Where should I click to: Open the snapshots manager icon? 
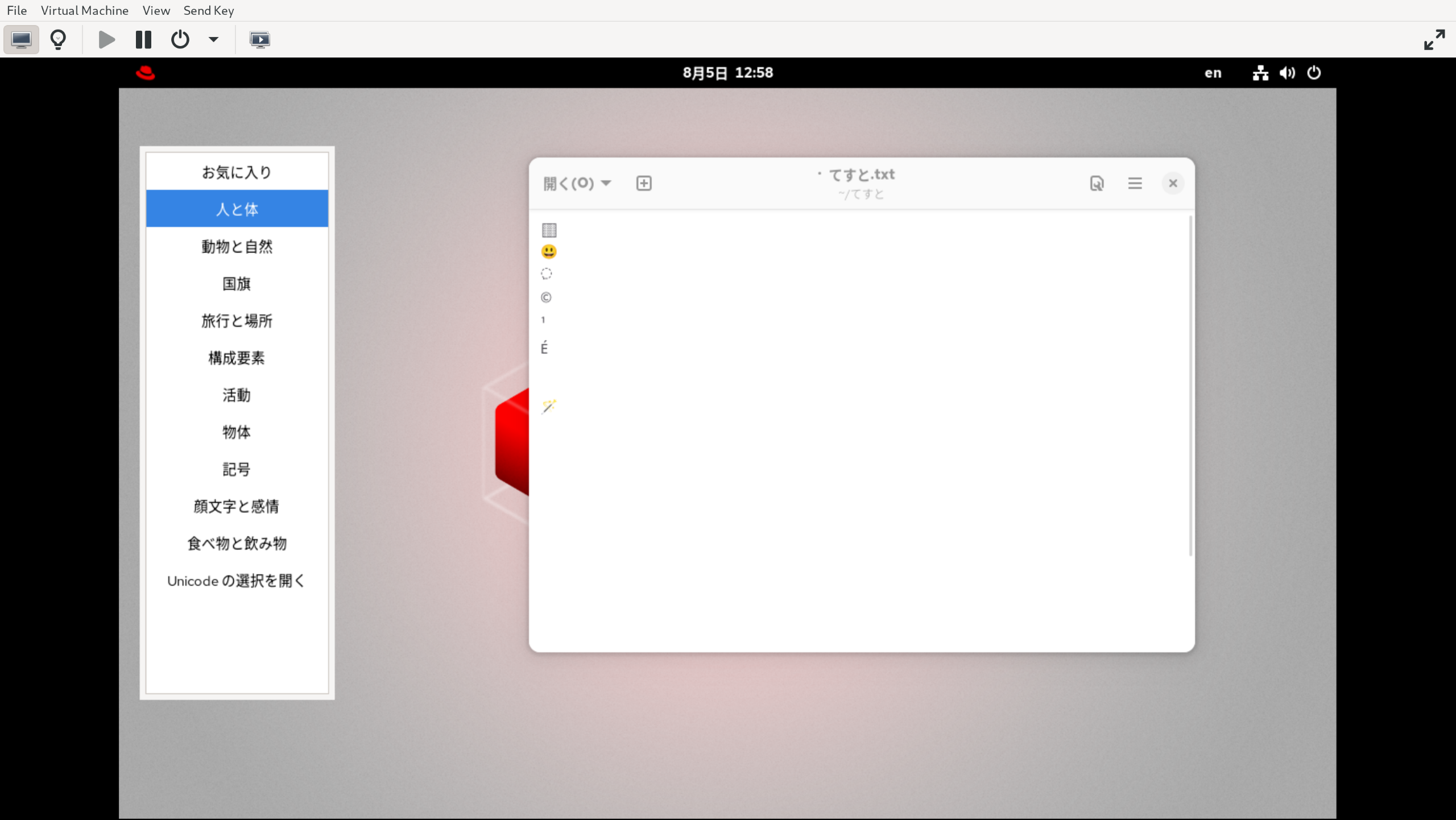[260, 40]
